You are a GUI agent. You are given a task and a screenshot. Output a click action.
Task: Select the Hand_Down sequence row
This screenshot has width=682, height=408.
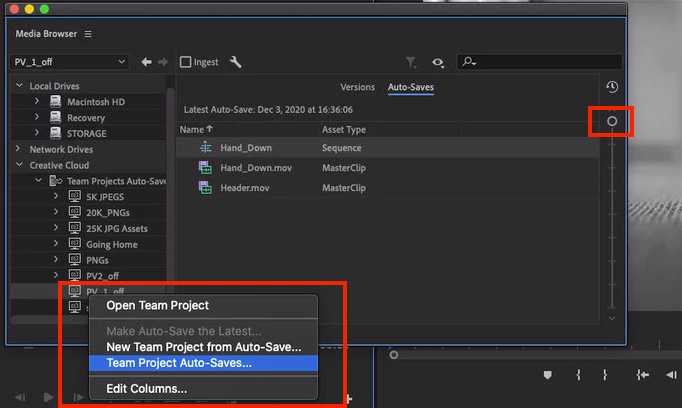(387, 148)
